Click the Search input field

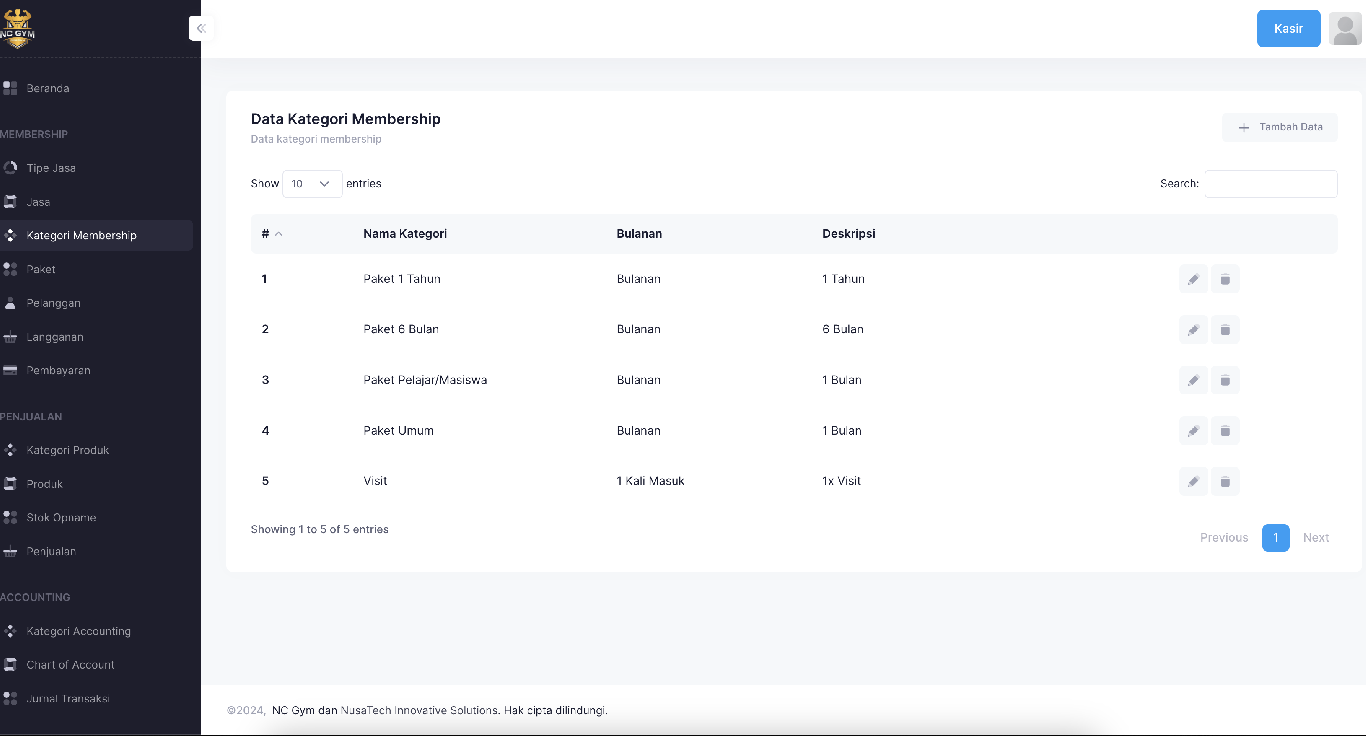coord(1270,184)
